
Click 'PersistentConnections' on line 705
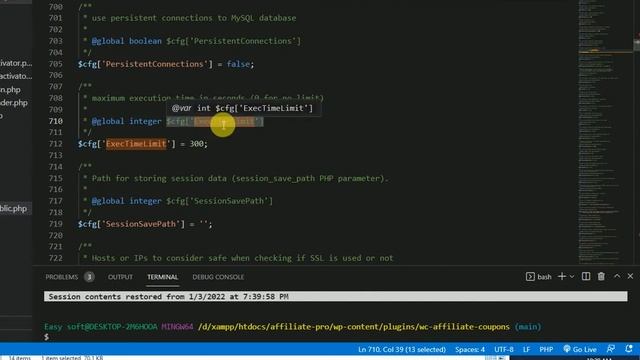point(155,64)
